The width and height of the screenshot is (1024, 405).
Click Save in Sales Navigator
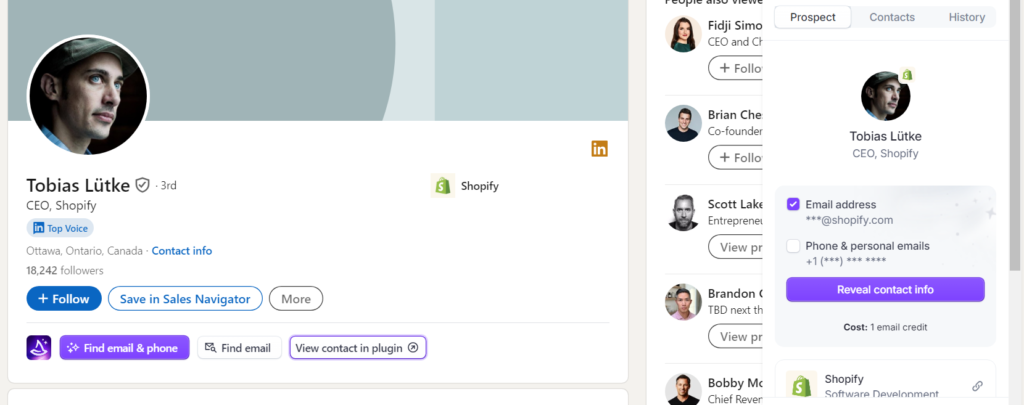185,298
